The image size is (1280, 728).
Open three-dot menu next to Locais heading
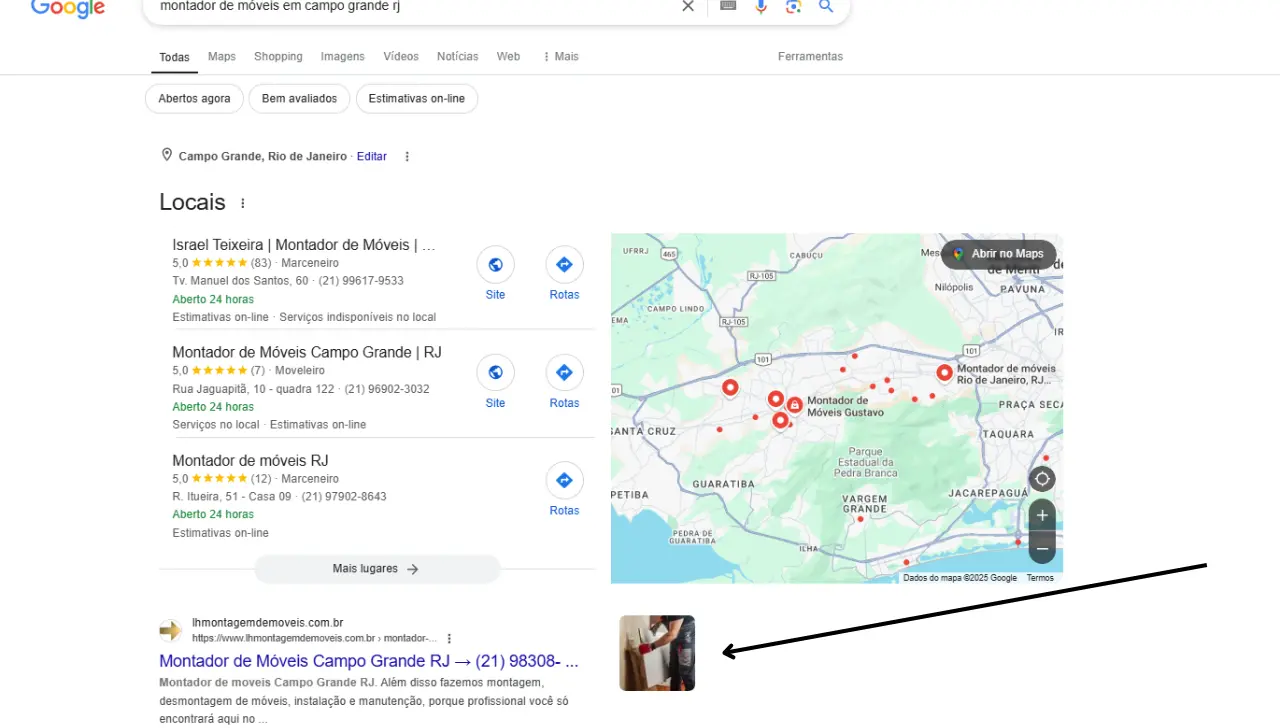point(242,203)
